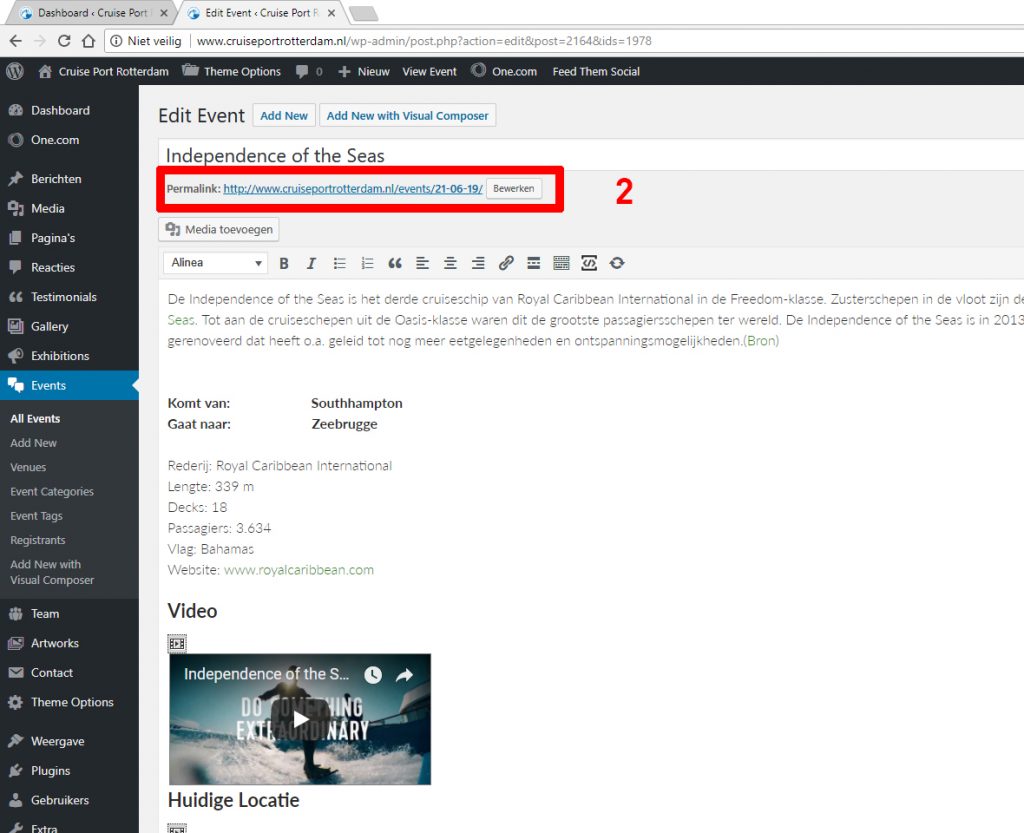Viewport: 1024px width, 833px height.
Task: Center align the text
Action: point(450,263)
